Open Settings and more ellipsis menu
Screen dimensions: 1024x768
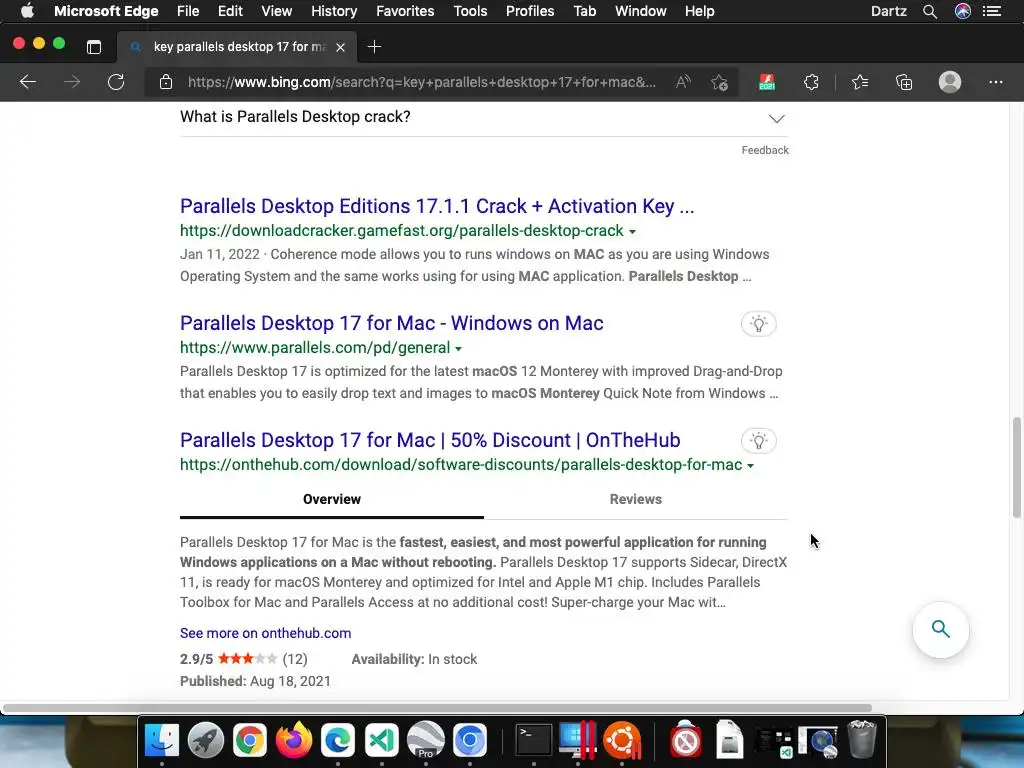pyautogui.click(x=995, y=82)
